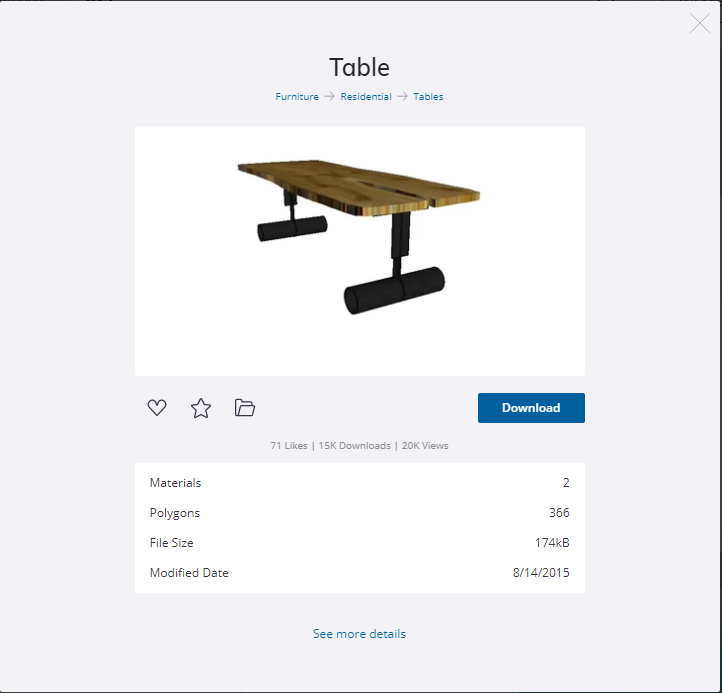This screenshot has height=693, width=722.
Task: Download the Table model
Action: pos(531,408)
